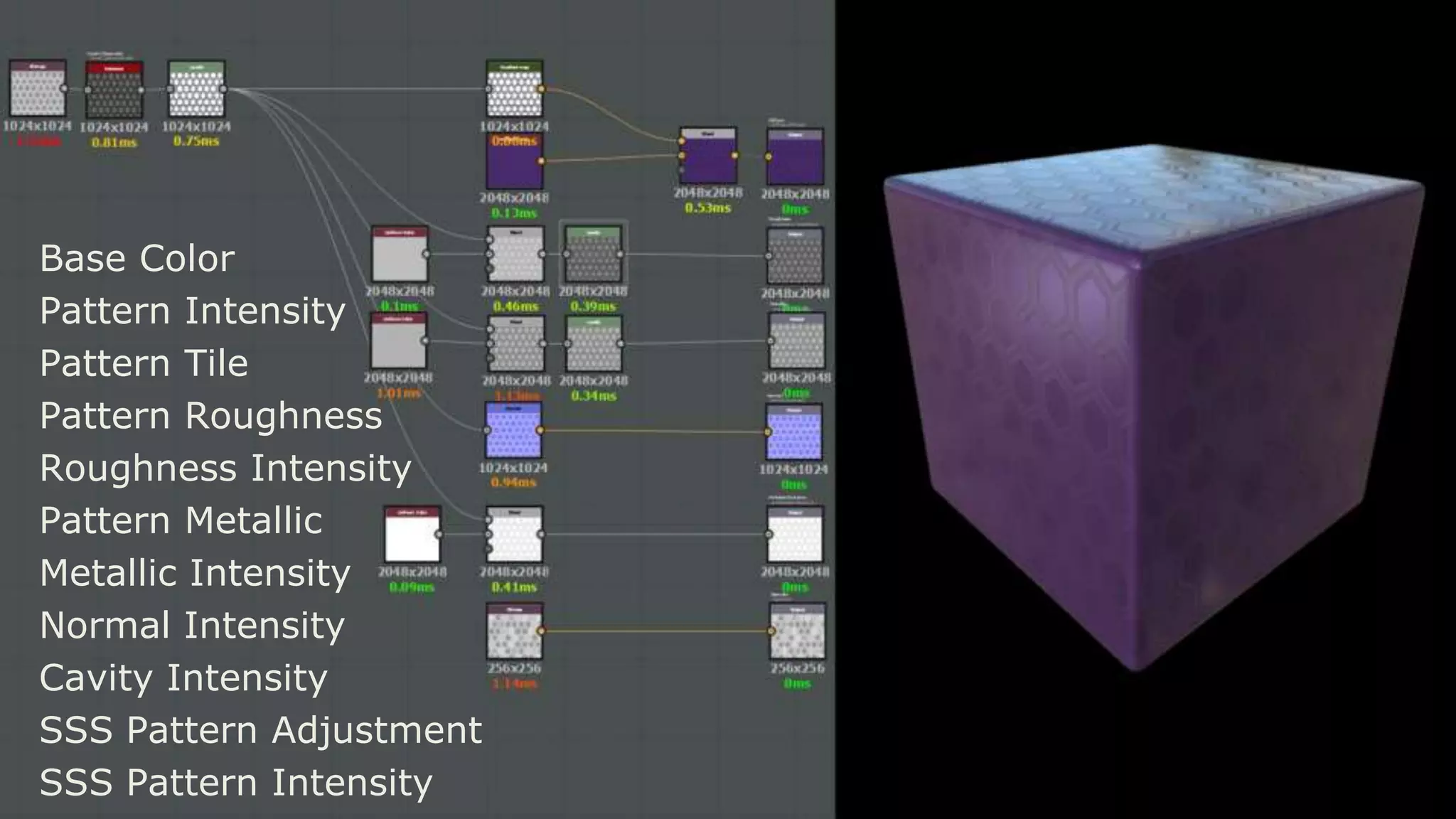
Task: Select the gradient map node with white hexagons
Action: [515, 90]
